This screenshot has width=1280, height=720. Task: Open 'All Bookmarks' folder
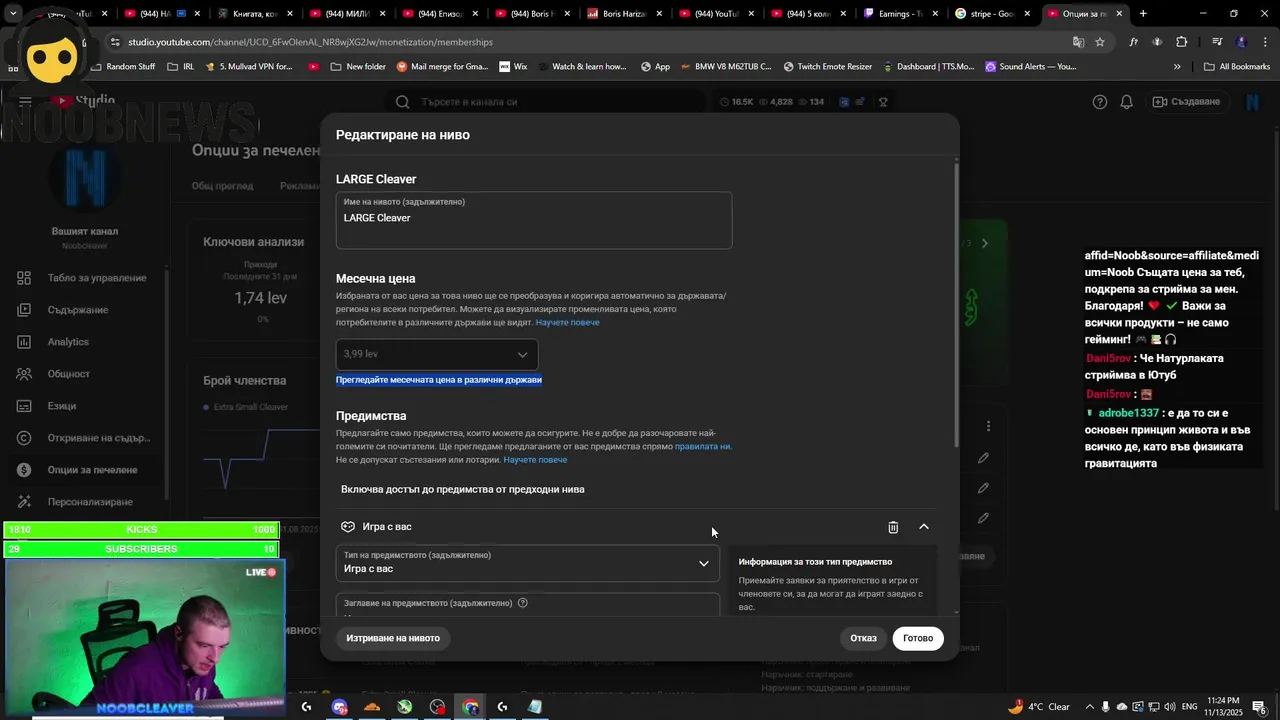[1237, 67]
